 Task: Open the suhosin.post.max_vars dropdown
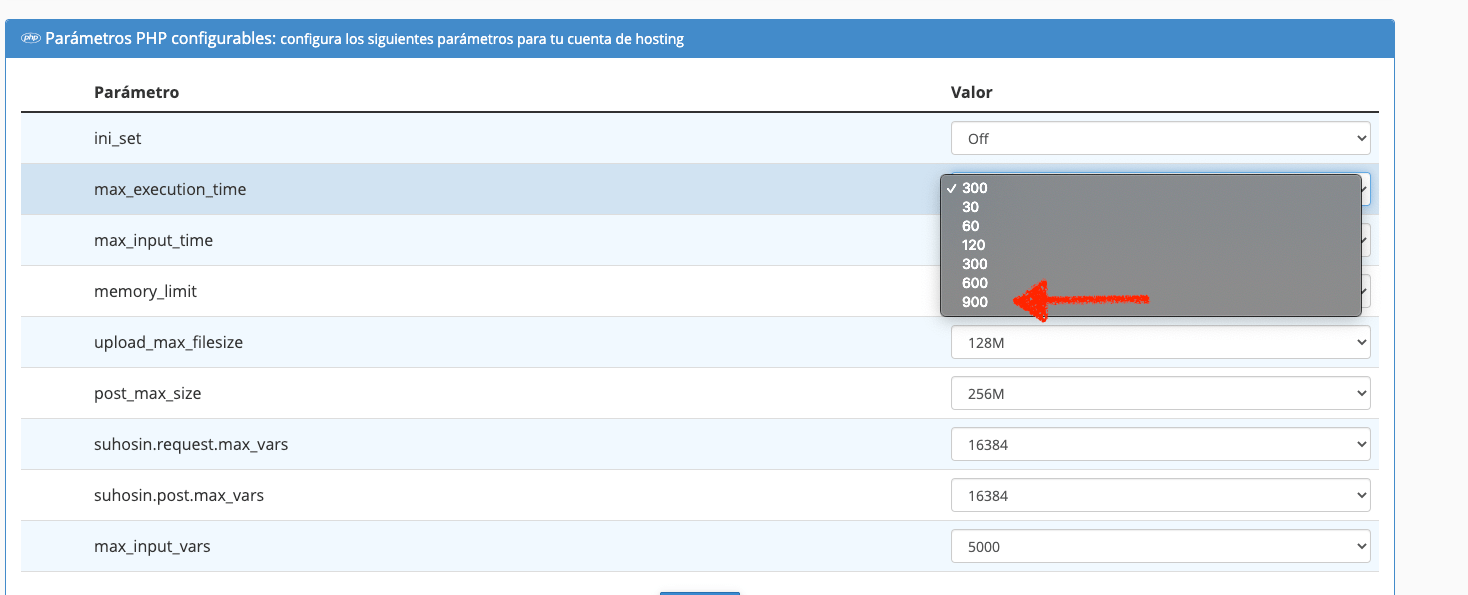[1160, 495]
